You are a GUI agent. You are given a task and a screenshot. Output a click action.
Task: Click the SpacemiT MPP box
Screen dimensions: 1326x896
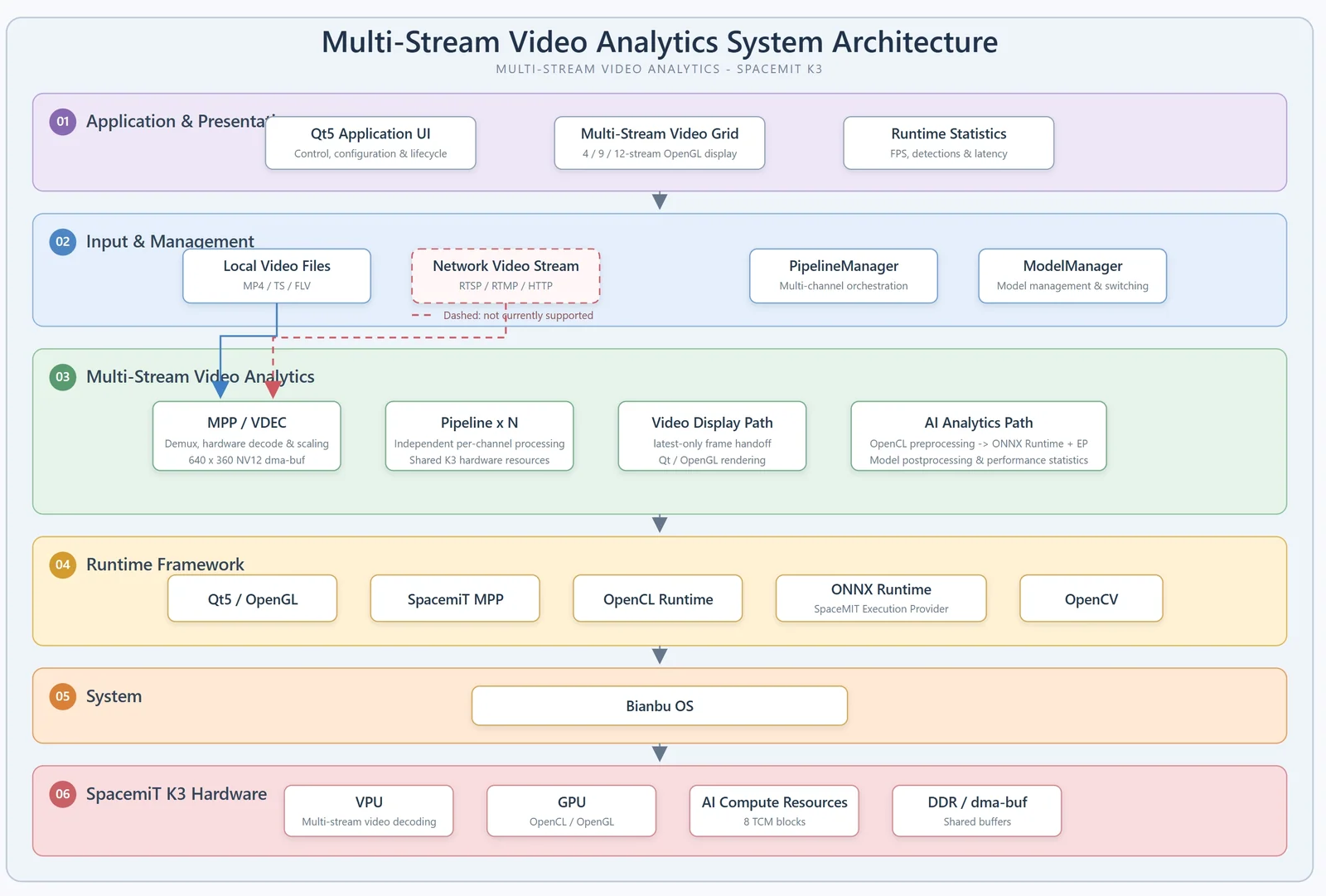pyautogui.click(x=455, y=598)
